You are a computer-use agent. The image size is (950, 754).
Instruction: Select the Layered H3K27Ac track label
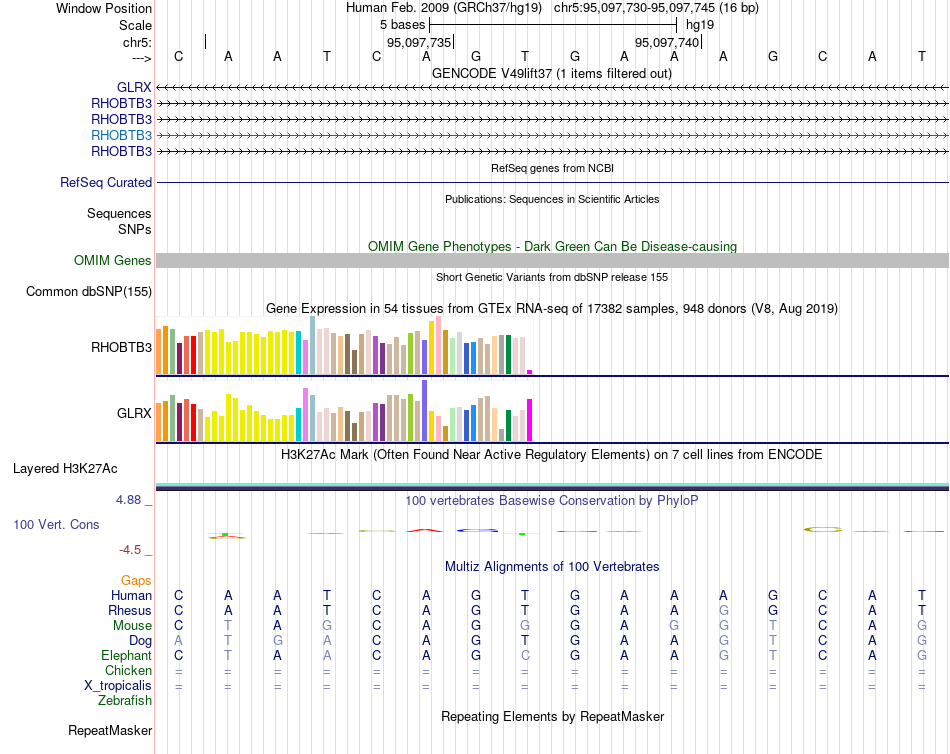(x=65, y=469)
